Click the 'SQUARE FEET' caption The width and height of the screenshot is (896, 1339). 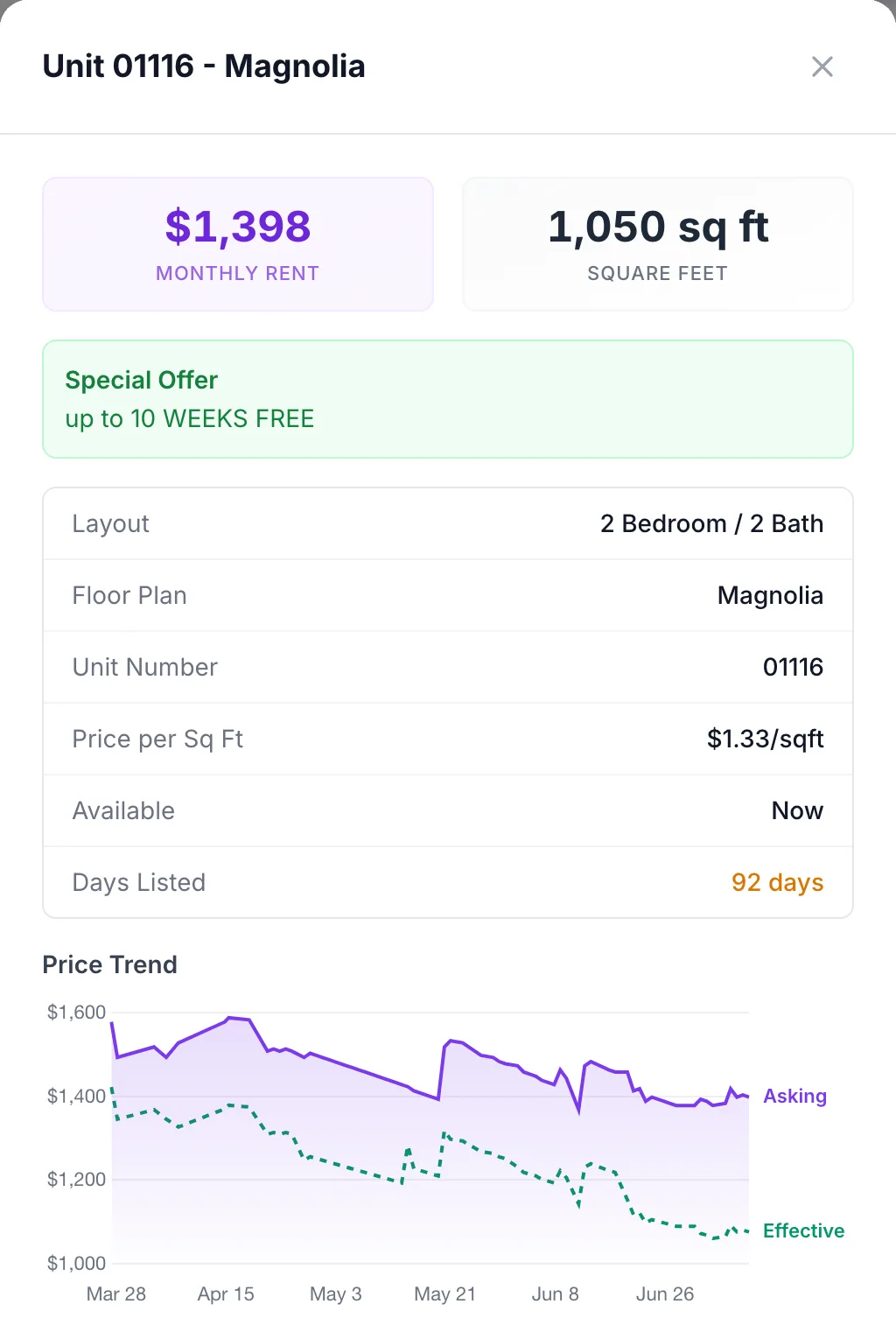pyautogui.click(x=658, y=273)
